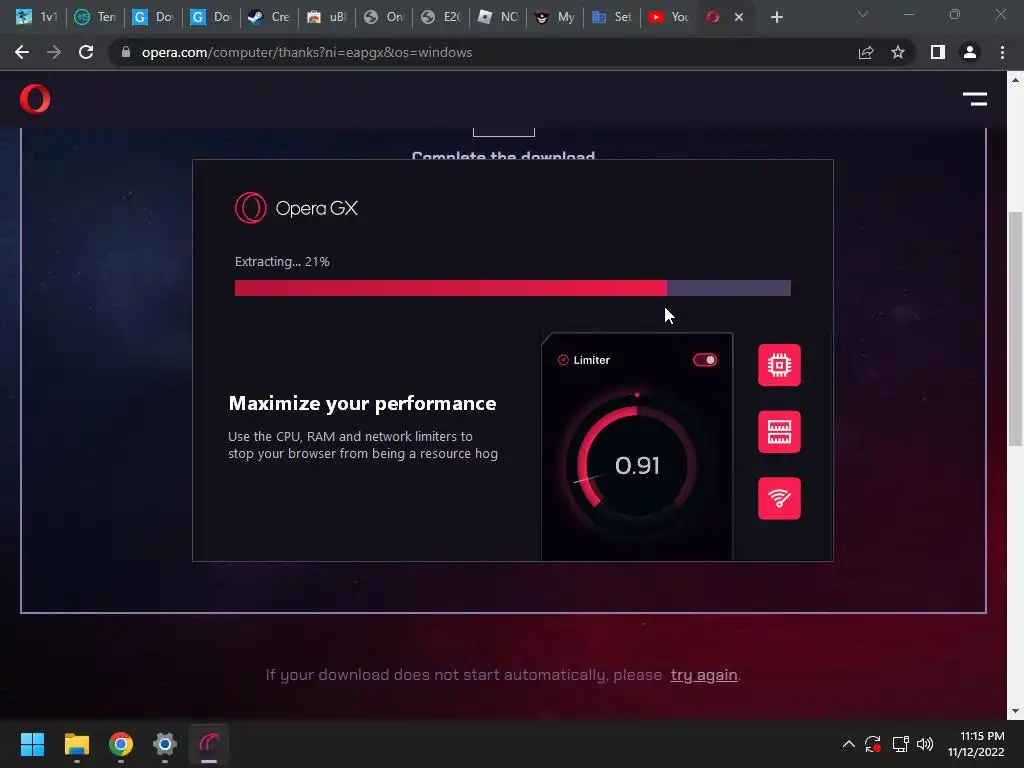1024x768 pixels.
Task: Open a new browser tab
Action: (776, 17)
